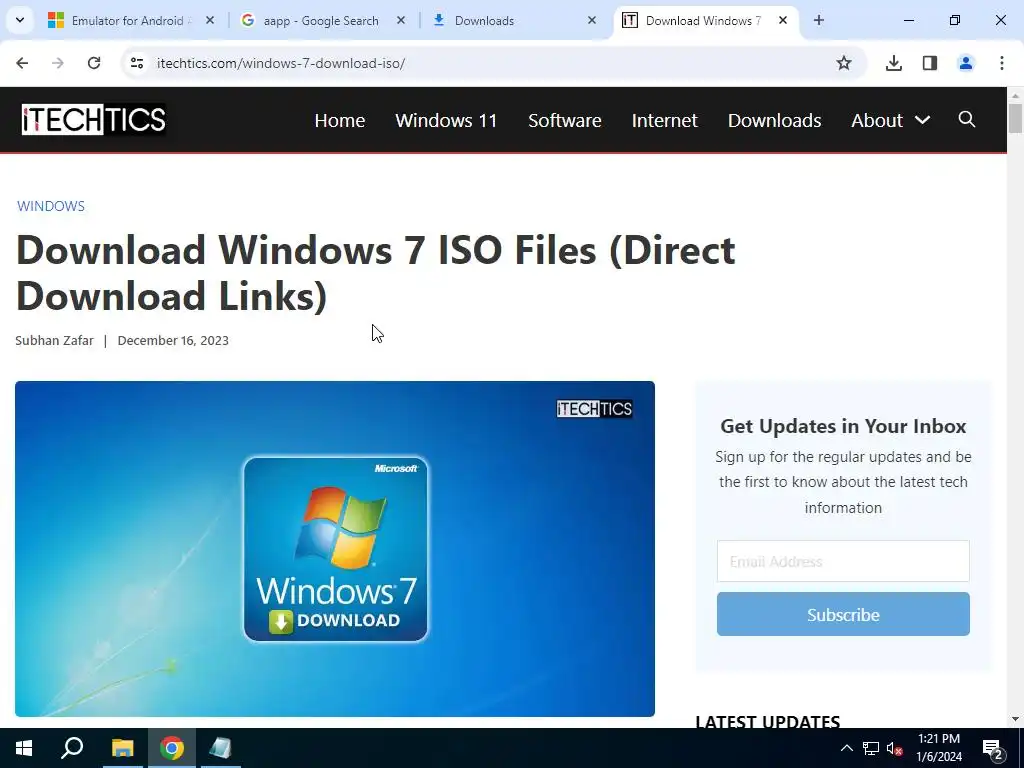Open a new browser tab
Image resolution: width=1024 pixels, height=768 pixels.
(x=819, y=20)
